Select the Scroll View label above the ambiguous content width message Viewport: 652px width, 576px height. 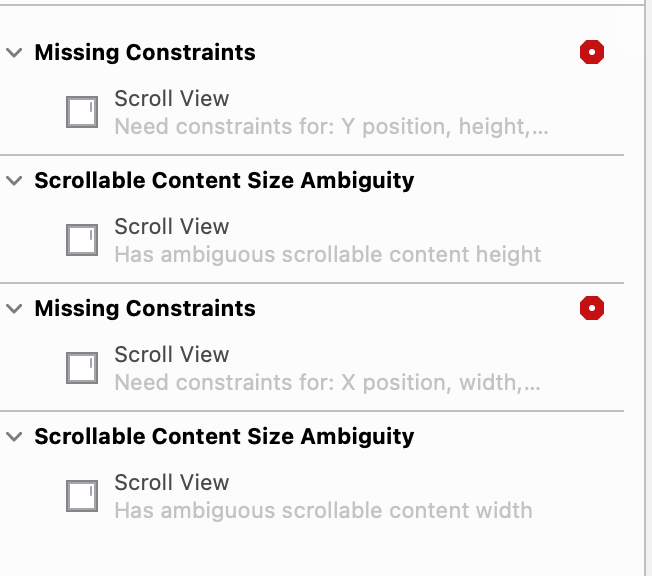pyautogui.click(x=172, y=483)
